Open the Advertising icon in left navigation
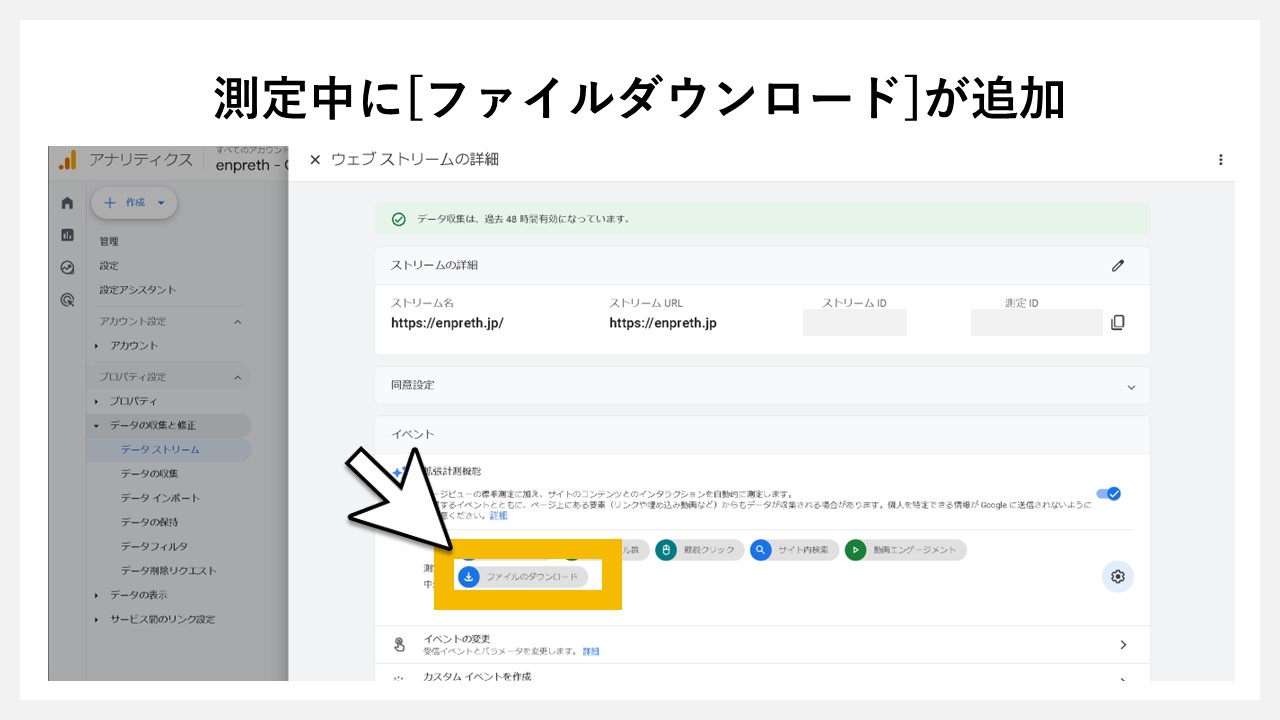The width and height of the screenshot is (1280, 720). point(66,296)
